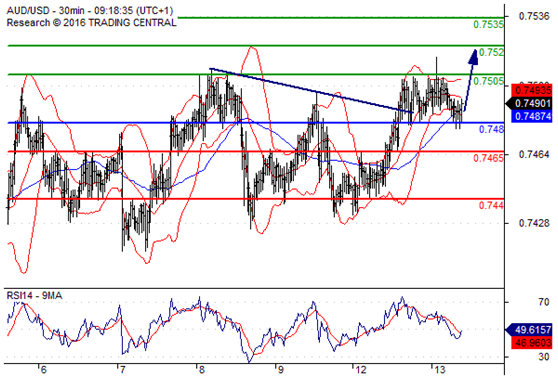Click the blue price tag 0.74874
Viewport: 558px width, 379px height.
532,116
